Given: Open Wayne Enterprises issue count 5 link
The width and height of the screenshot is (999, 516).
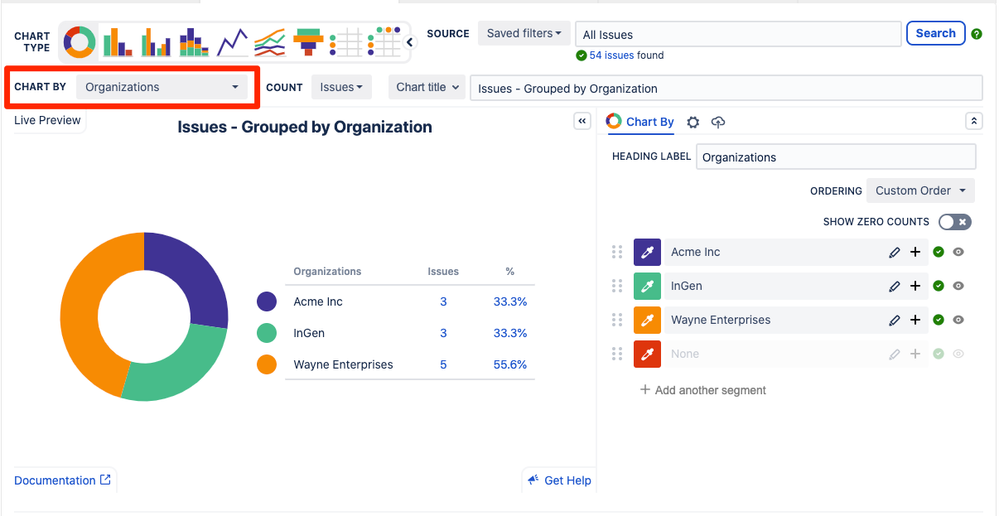Looking at the screenshot, I should click(443, 365).
